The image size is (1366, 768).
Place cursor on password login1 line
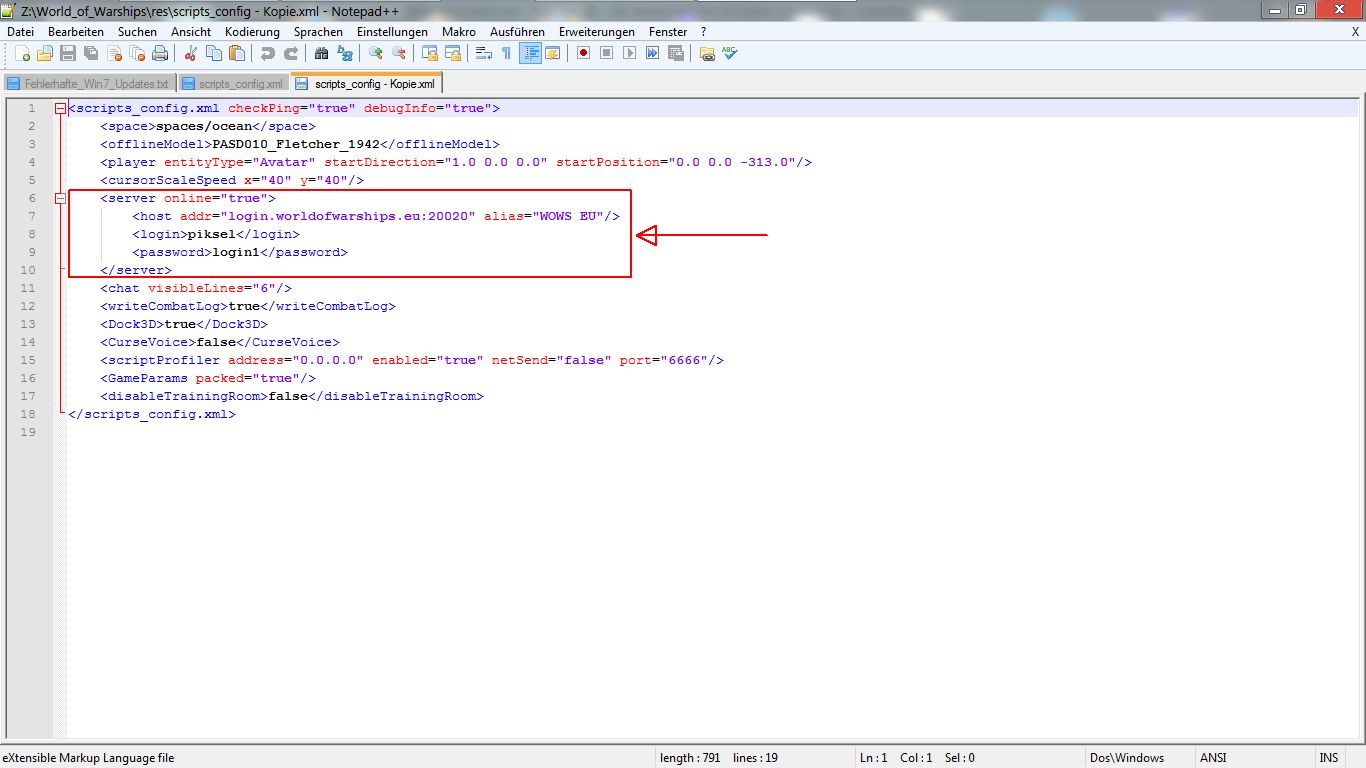(240, 252)
